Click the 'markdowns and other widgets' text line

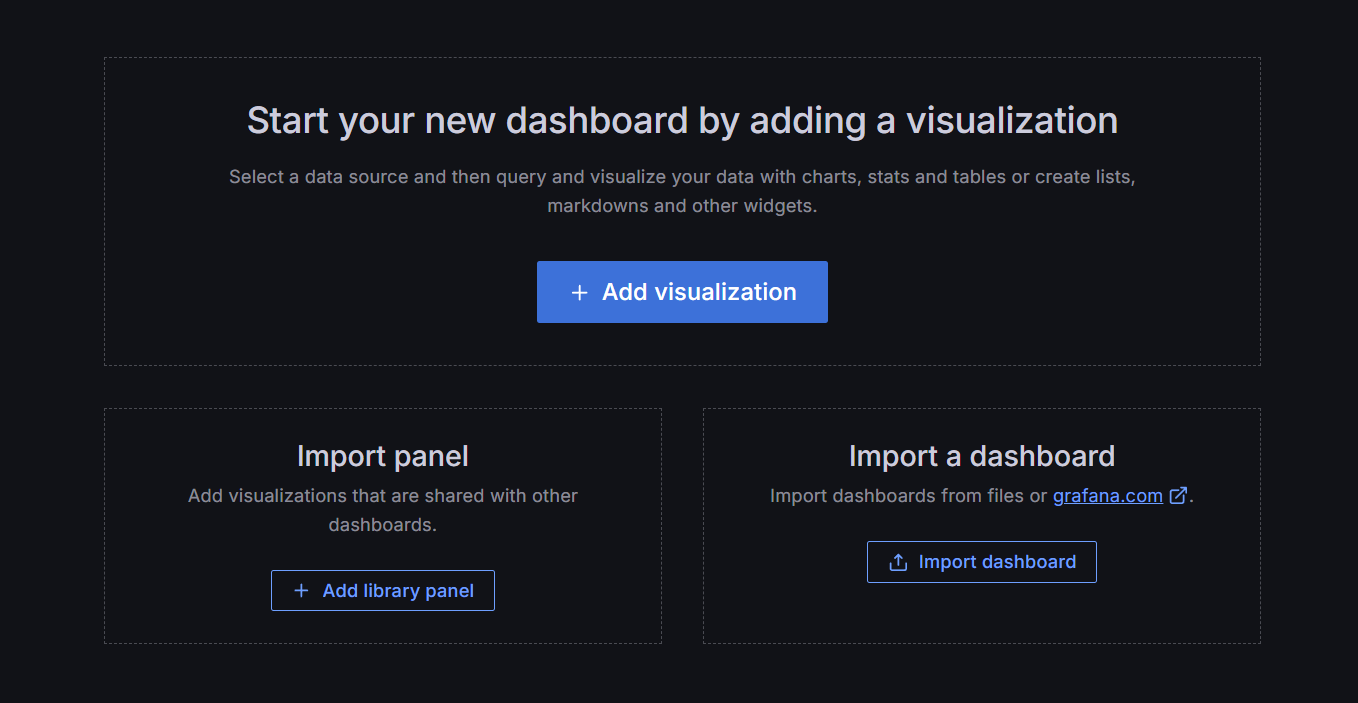682,207
